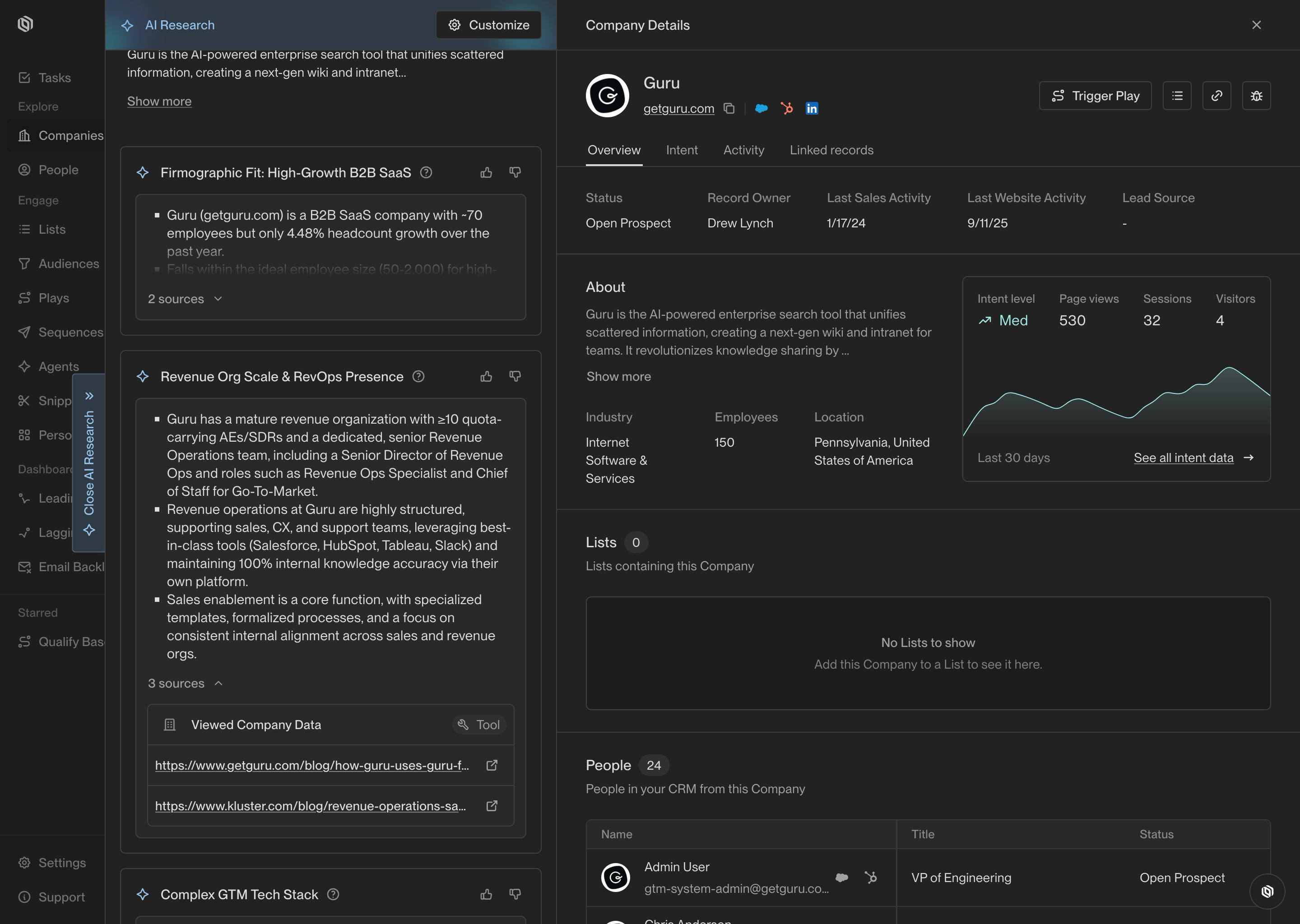The image size is (1300, 924).
Task: Open Email Backlog in the sidebar
Action: 56,567
